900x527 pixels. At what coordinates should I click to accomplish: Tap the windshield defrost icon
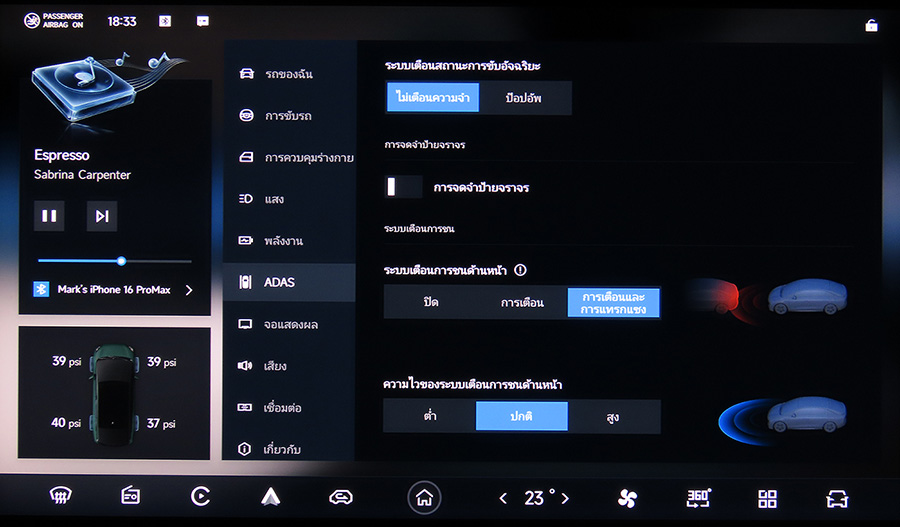61,497
